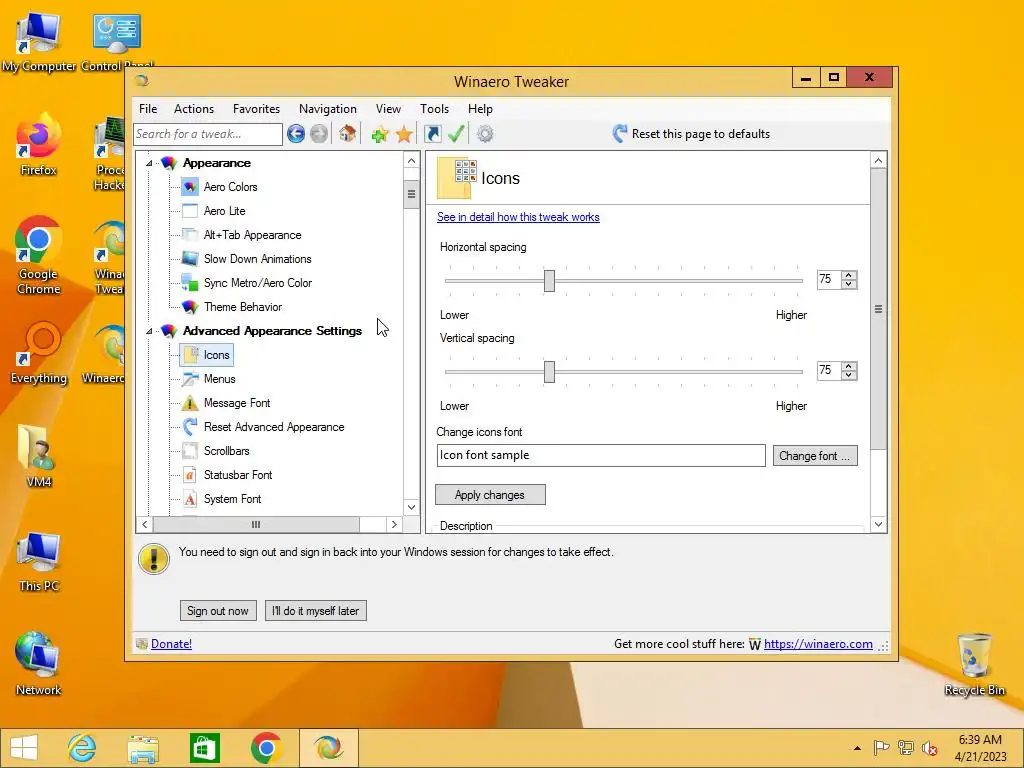Select Icons under Advanced Appearance Settings

point(216,355)
